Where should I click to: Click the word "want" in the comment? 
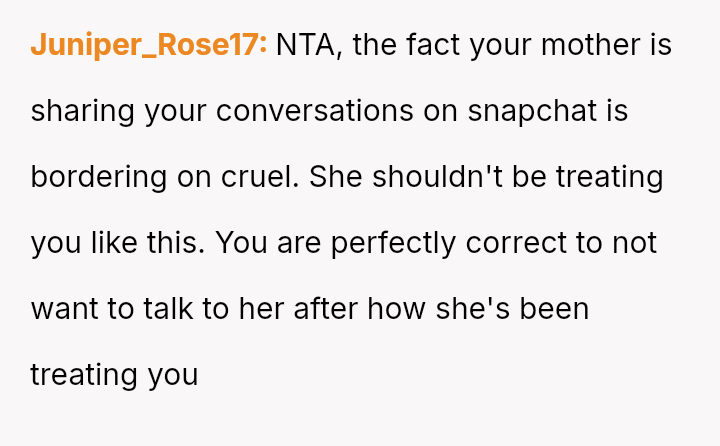(x=65, y=309)
